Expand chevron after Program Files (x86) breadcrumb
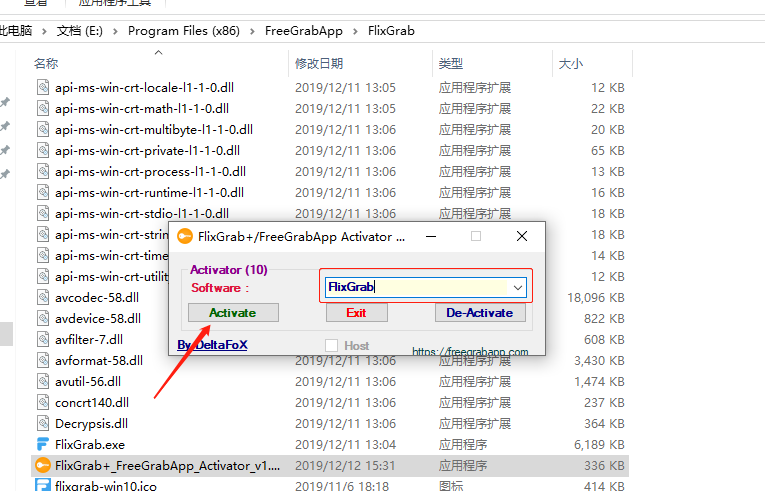 [252, 31]
